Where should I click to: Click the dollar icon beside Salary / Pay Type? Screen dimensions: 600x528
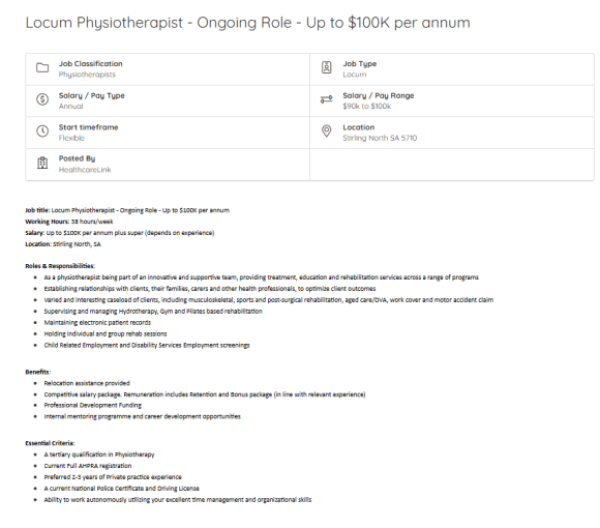pyautogui.click(x=42, y=99)
